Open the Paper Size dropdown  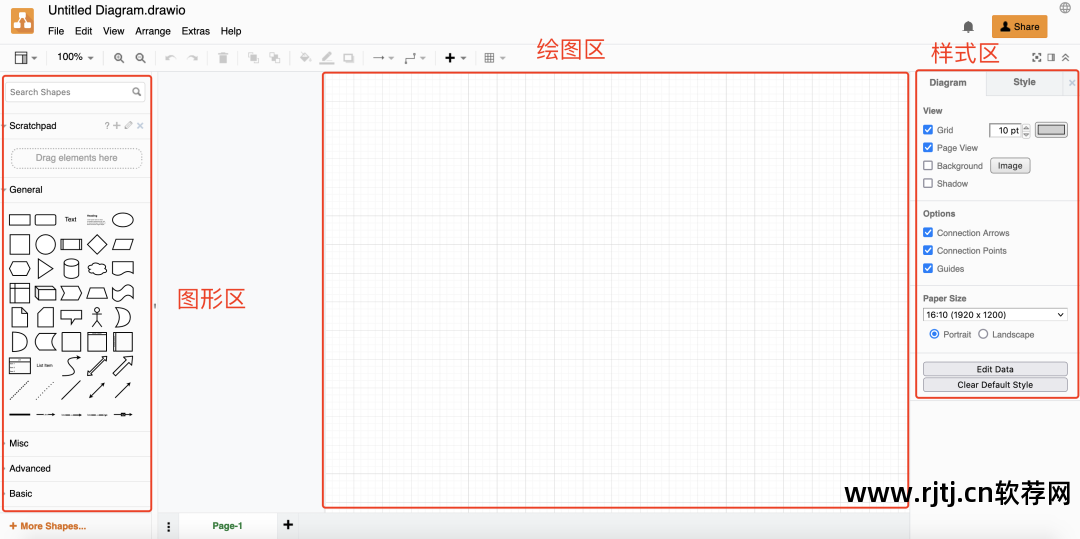pos(995,315)
